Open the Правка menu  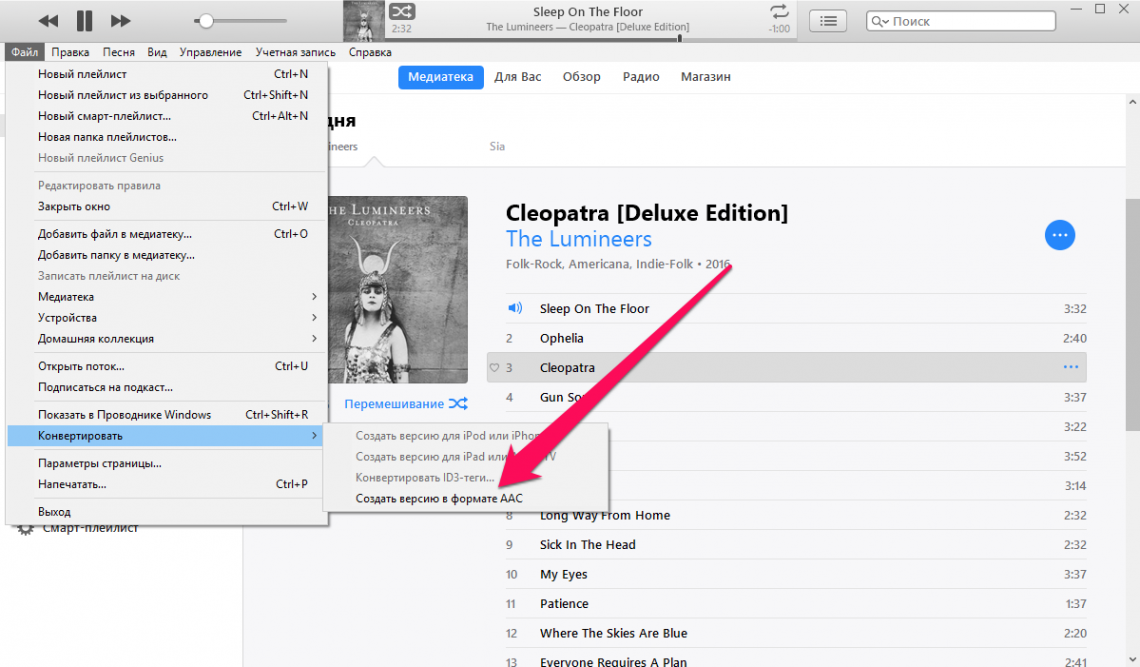pos(70,52)
